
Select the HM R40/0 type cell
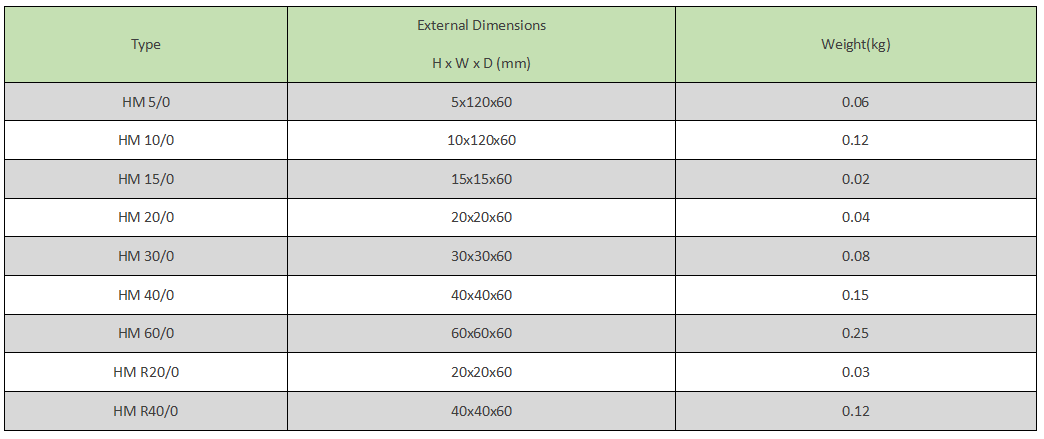[146, 411]
